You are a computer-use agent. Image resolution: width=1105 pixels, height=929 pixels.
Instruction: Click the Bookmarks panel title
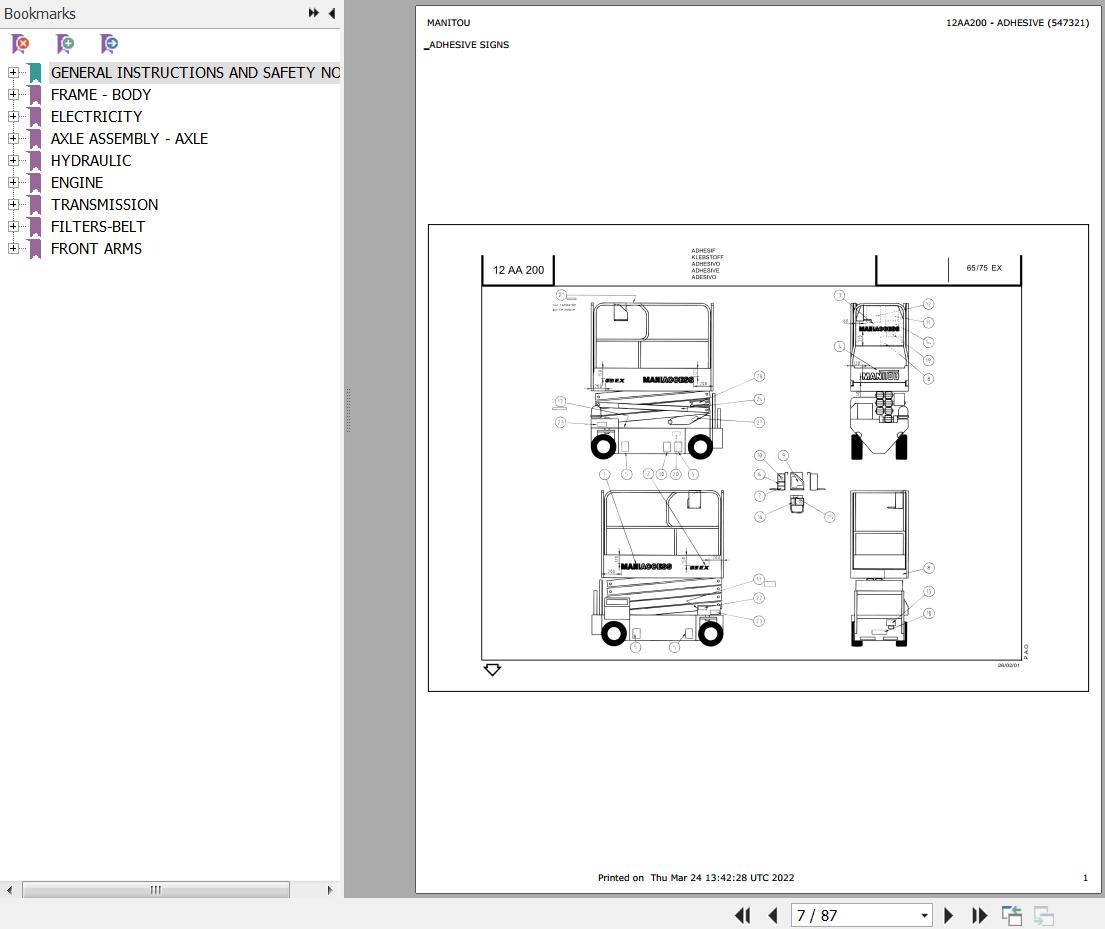click(39, 13)
